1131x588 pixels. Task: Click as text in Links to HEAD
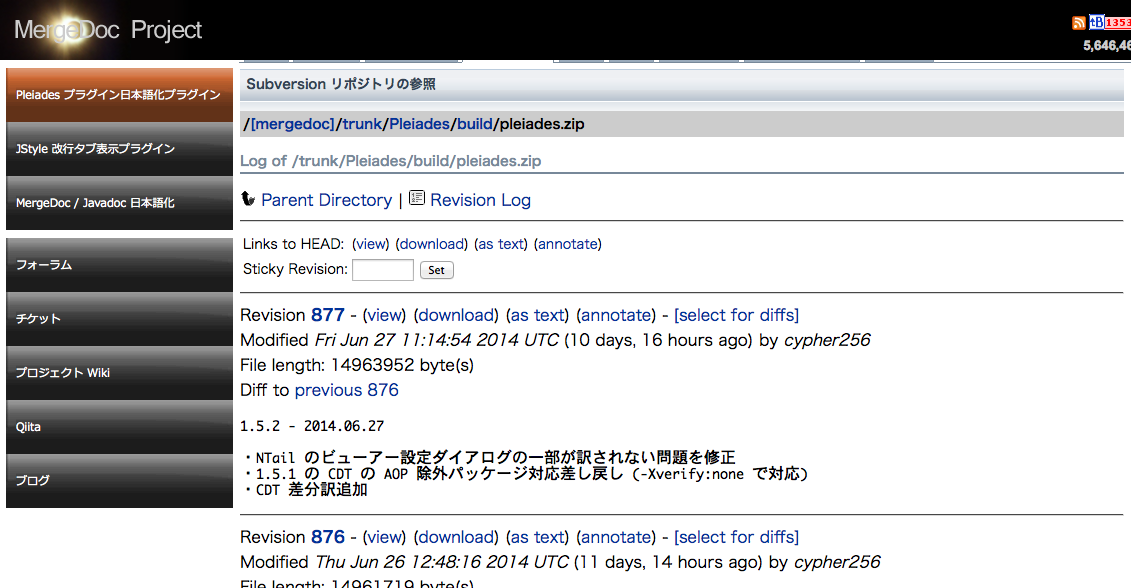pyautogui.click(x=501, y=244)
